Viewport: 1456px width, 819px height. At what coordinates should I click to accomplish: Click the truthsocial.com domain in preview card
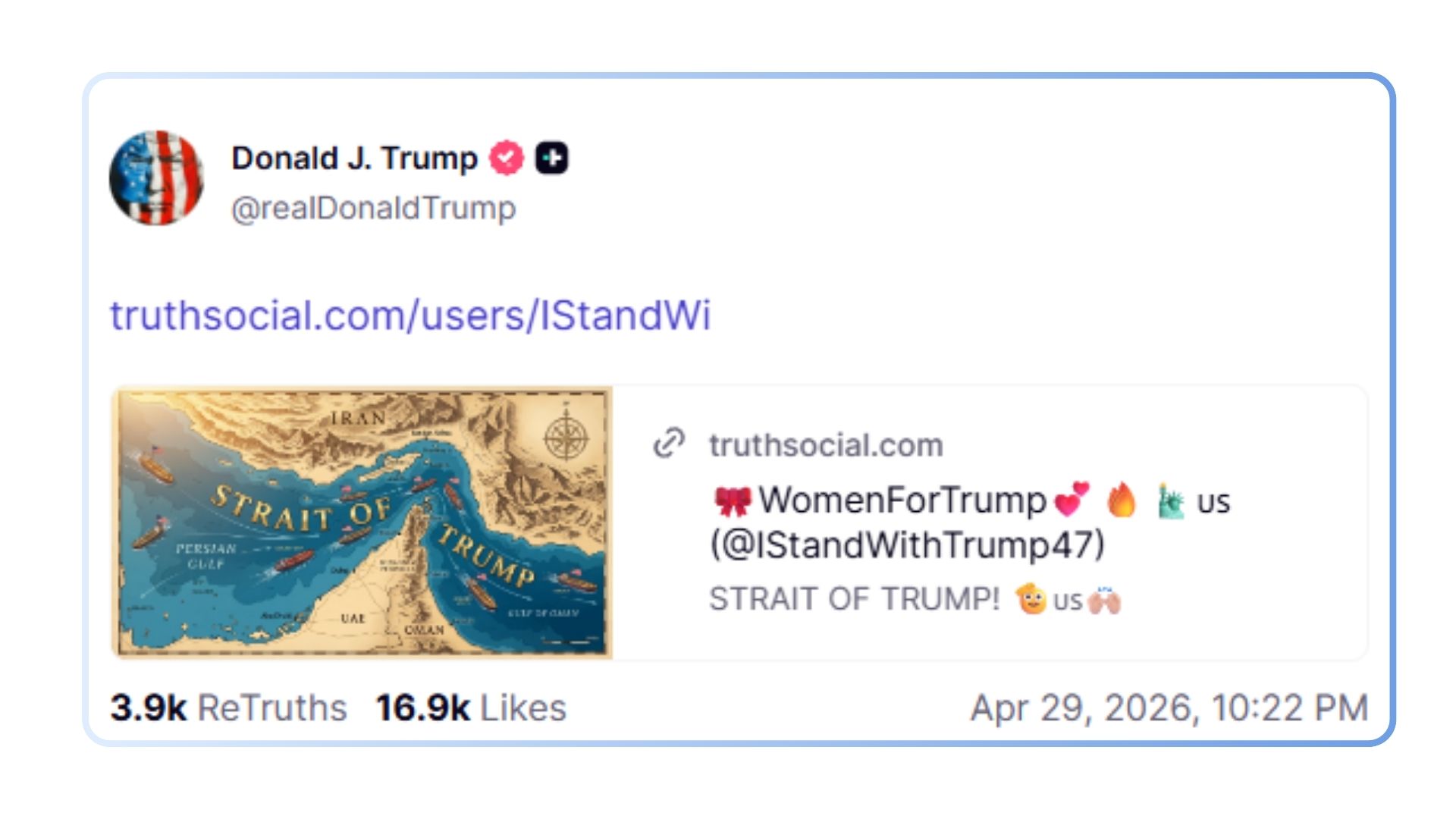[x=826, y=445]
